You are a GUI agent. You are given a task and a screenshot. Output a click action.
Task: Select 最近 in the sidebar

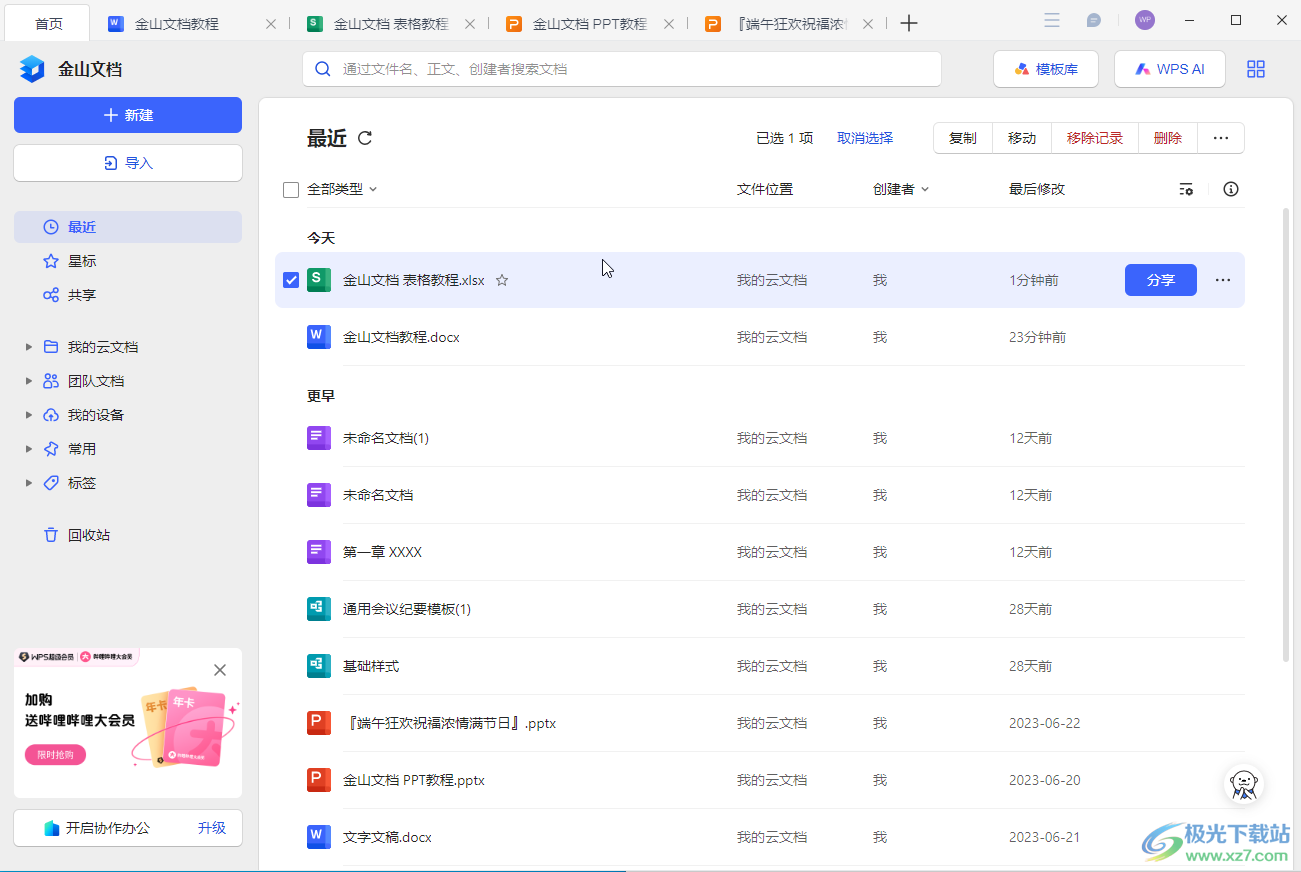128,227
